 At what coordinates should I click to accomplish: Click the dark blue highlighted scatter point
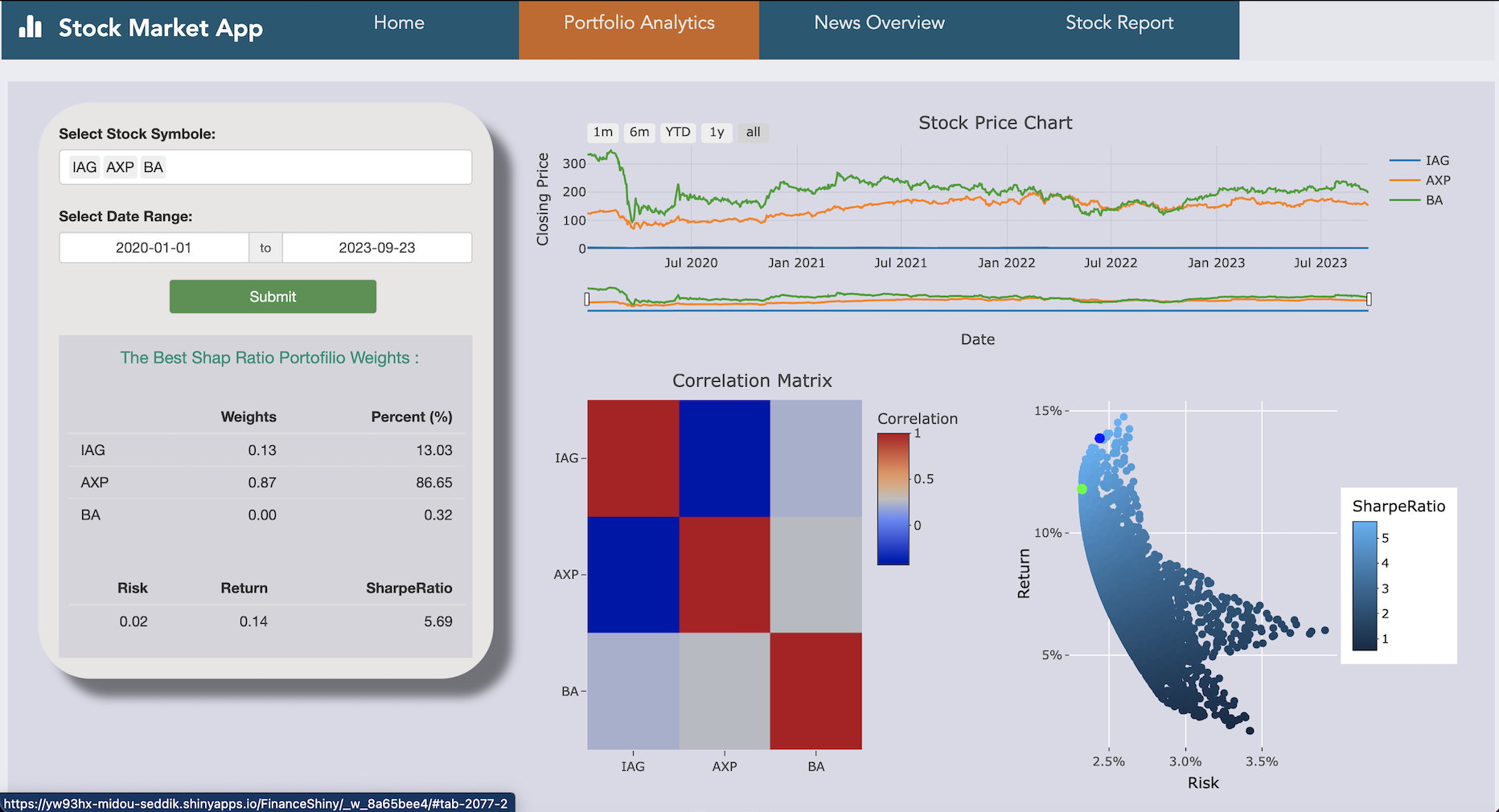tap(1099, 438)
